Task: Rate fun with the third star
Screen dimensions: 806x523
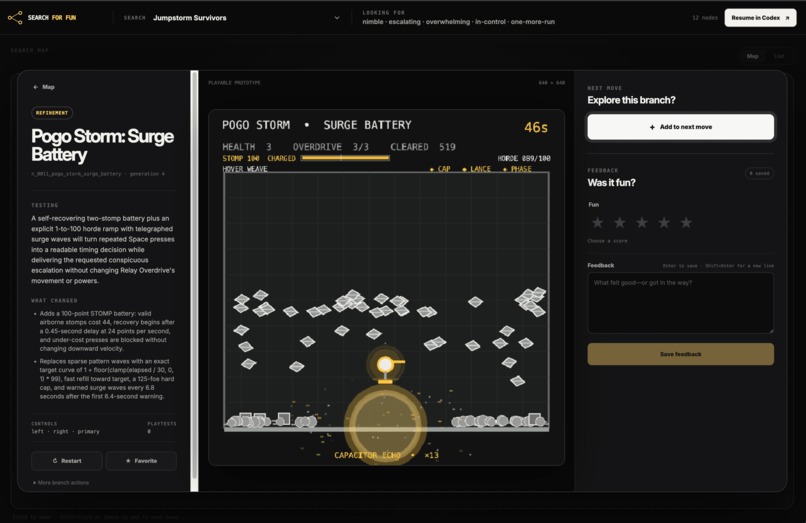Action: pos(642,222)
